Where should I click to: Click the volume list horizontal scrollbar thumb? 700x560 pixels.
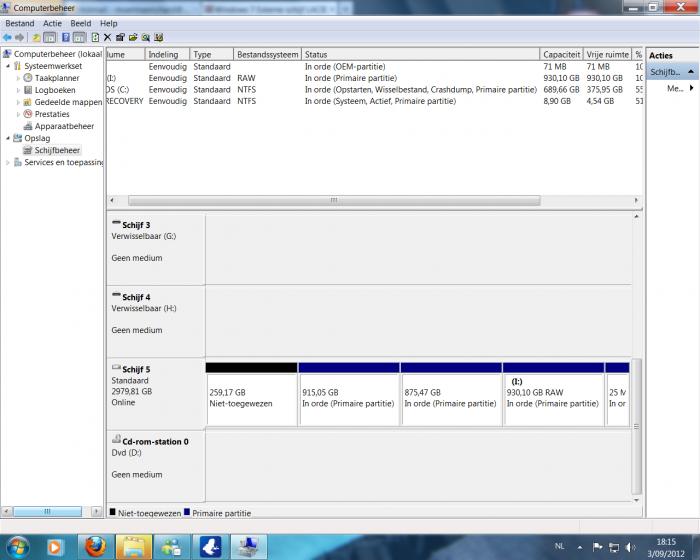(x=334, y=200)
